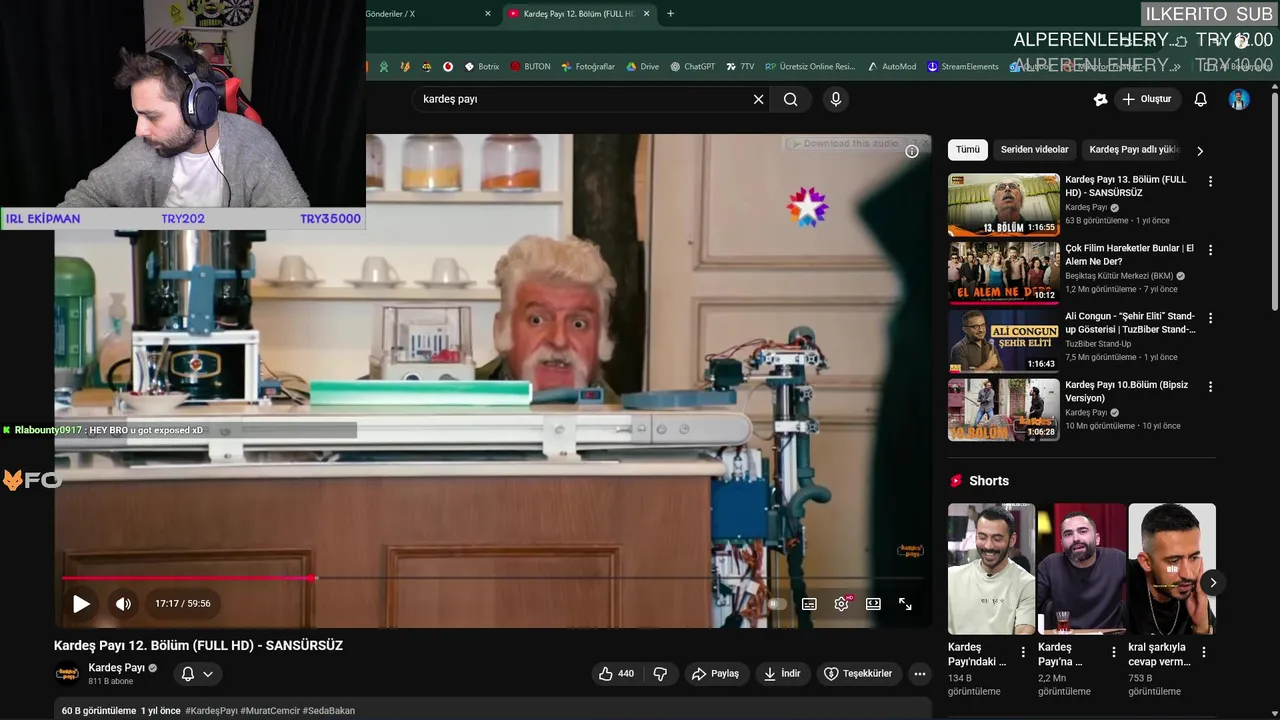Open Kardeş Payı channel name link
Viewport: 1280px width, 720px height.
pos(116,668)
